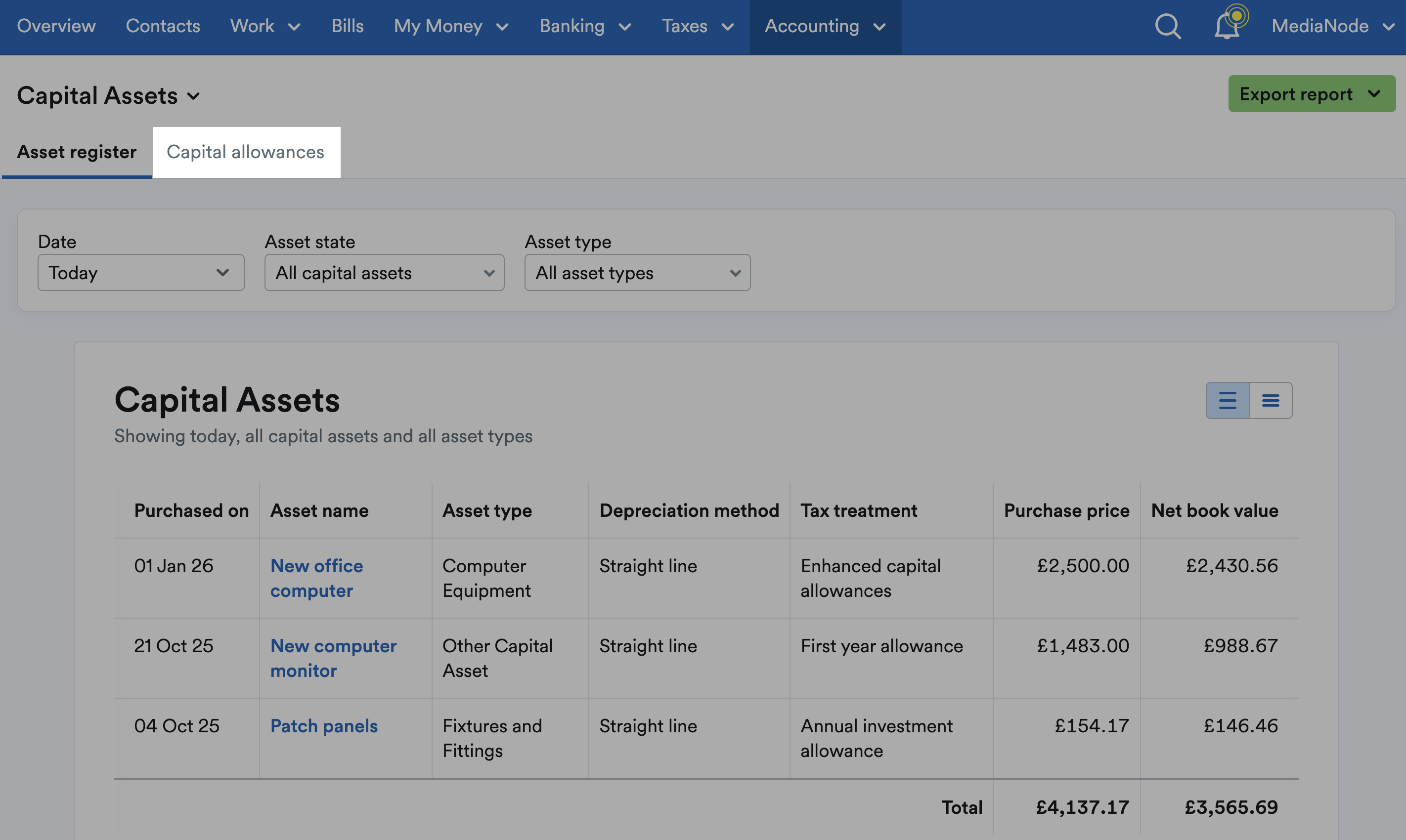This screenshot has height=840, width=1406.
Task: Switch to the compact row view
Action: coord(1271,400)
